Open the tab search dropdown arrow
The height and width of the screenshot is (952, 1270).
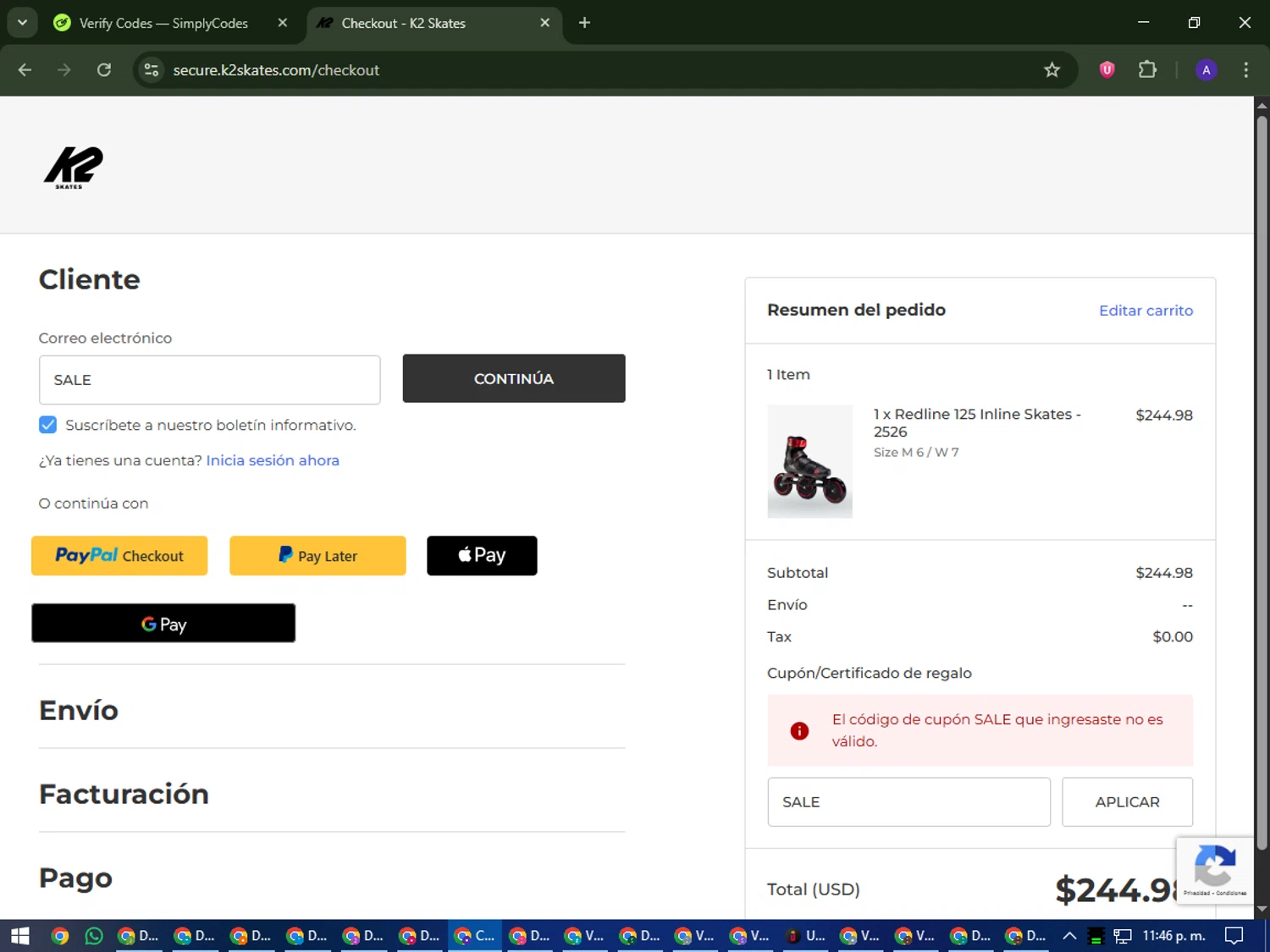[22, 23]
